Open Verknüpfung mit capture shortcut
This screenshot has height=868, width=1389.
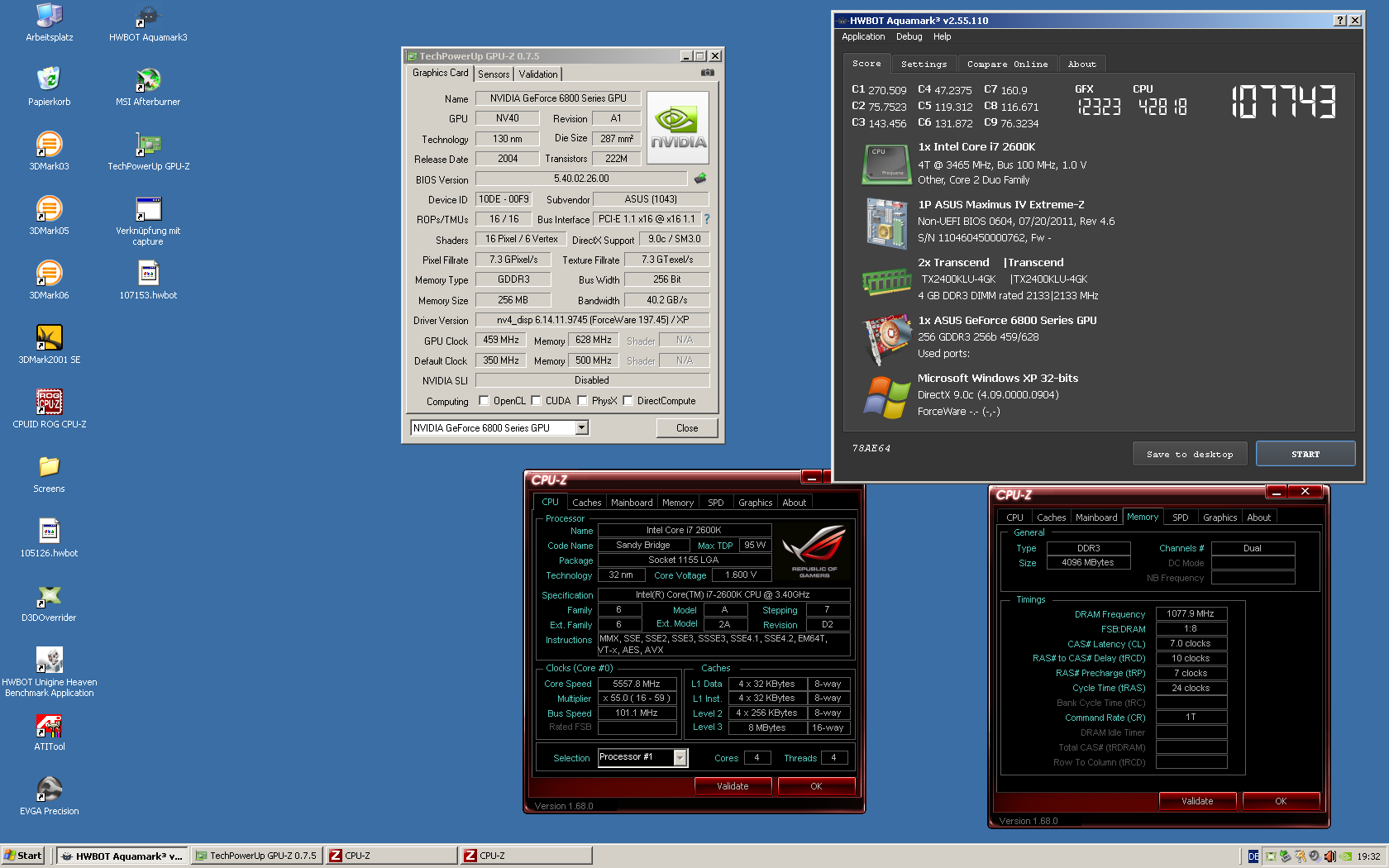coord(148,220)
